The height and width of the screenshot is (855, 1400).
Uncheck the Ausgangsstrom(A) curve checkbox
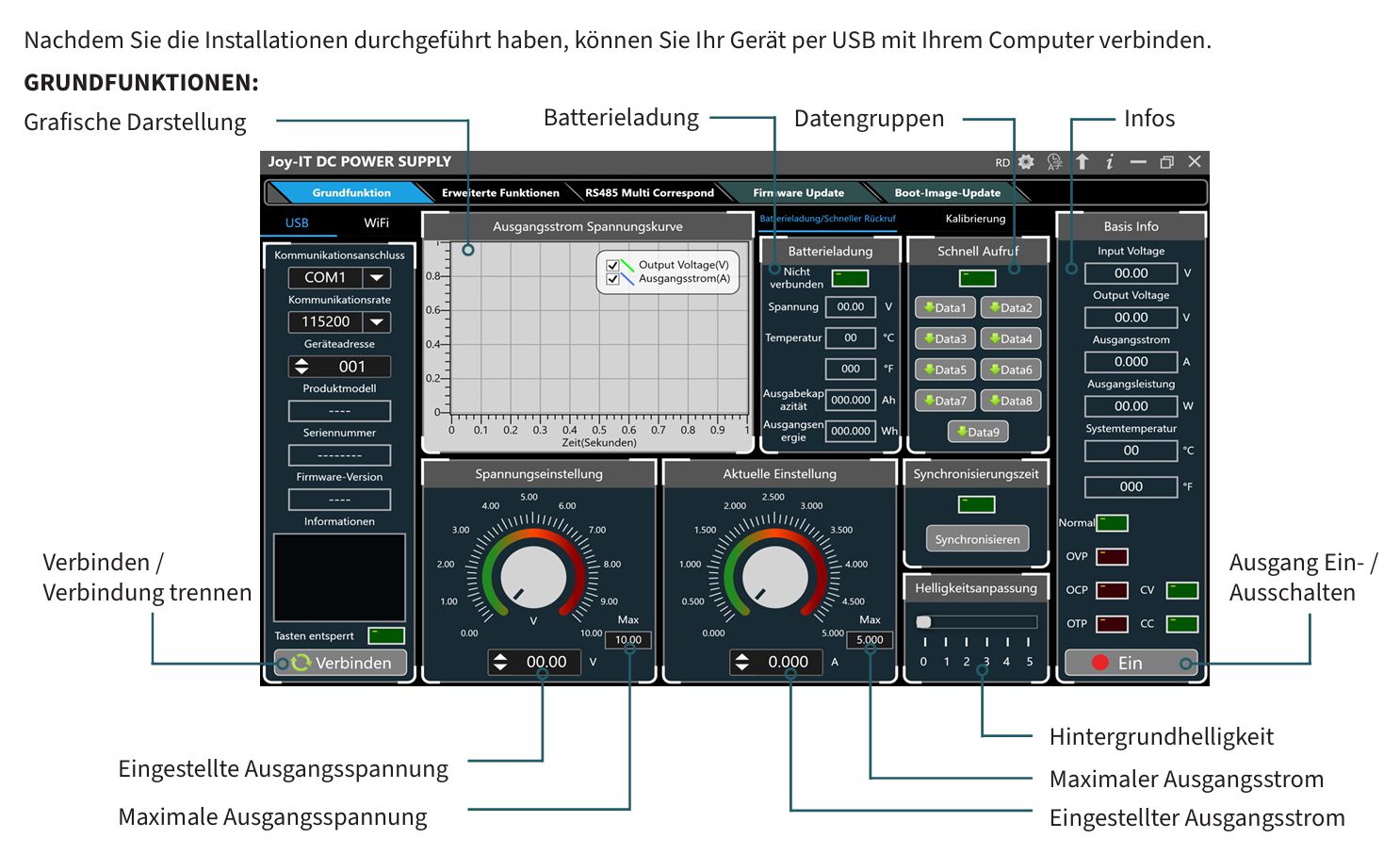click(x=613, y=279)
